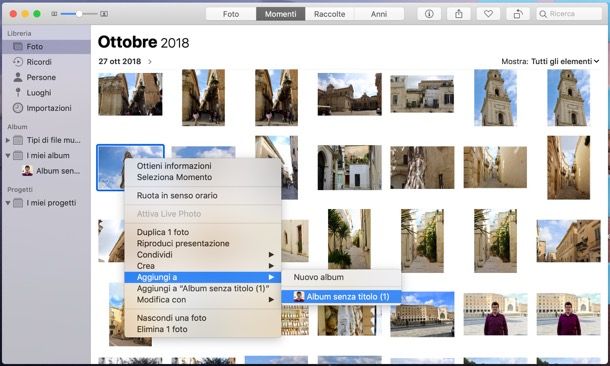The image size is (610, 366).
Task: Collapse I miei progetti disclosure triangle
Action: [x=7, y=203]
